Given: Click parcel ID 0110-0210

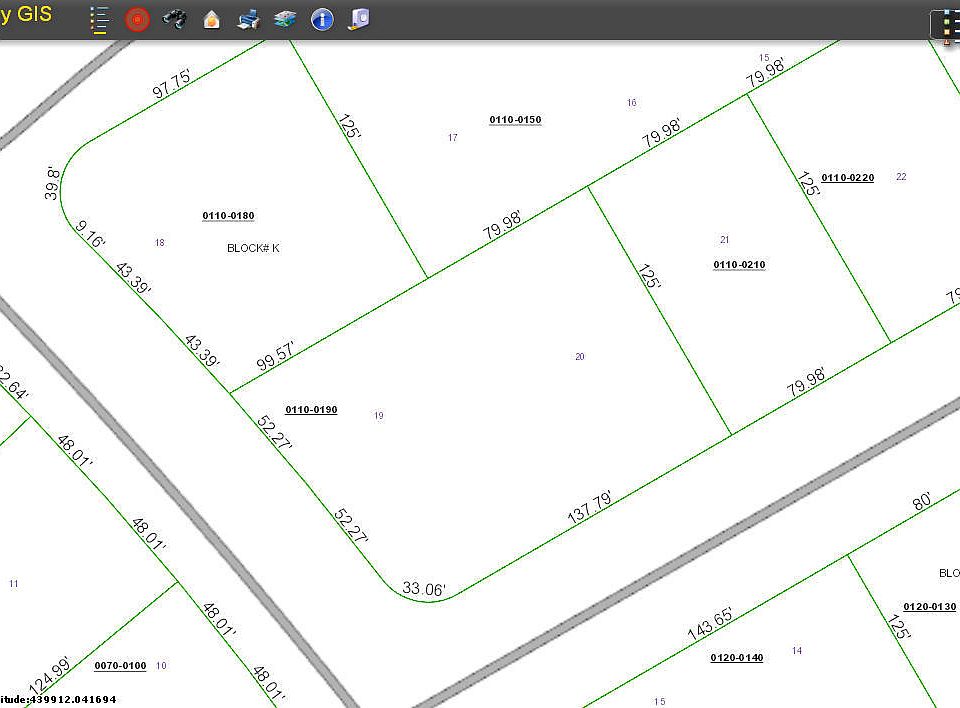Looking at the screenshot, I should [x=740, y=265].
